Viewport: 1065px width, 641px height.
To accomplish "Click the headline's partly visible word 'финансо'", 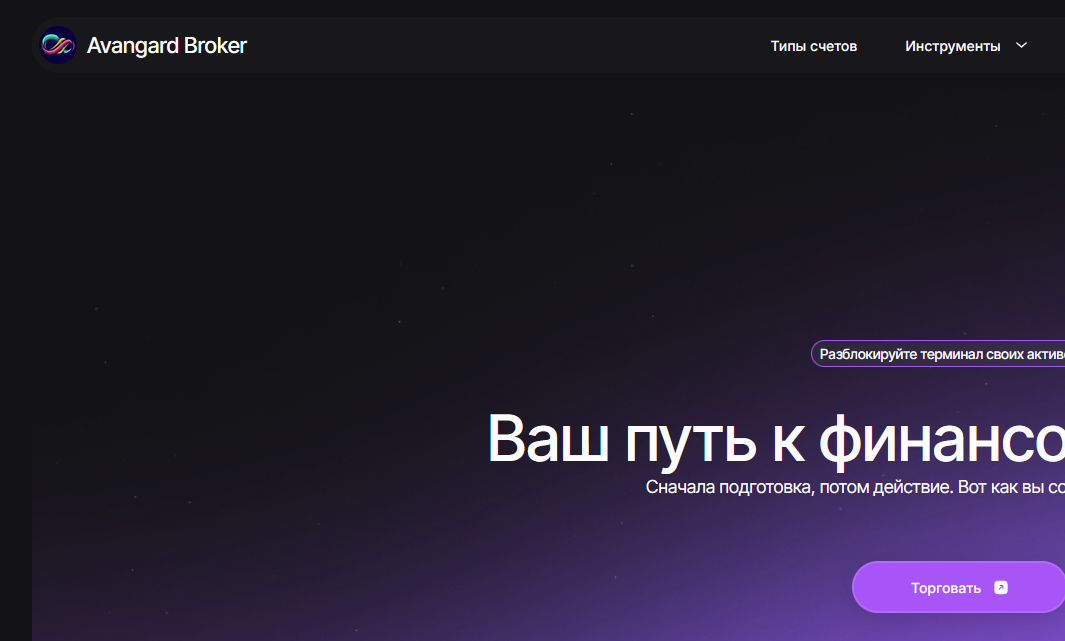I will tap(940, 439).
